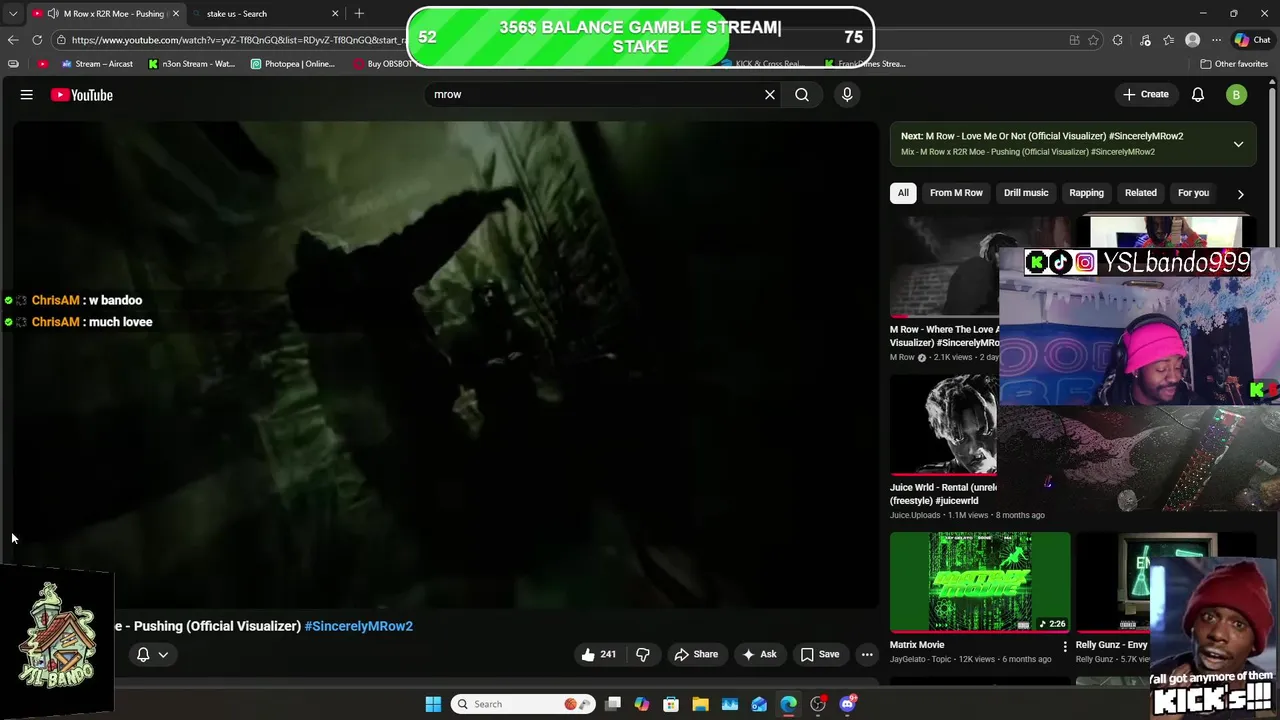Image resolution: width=1280 pixels, height=720 pixels.
Task: Open Copilot Chat in the browser
Action: click(1252, 40)
